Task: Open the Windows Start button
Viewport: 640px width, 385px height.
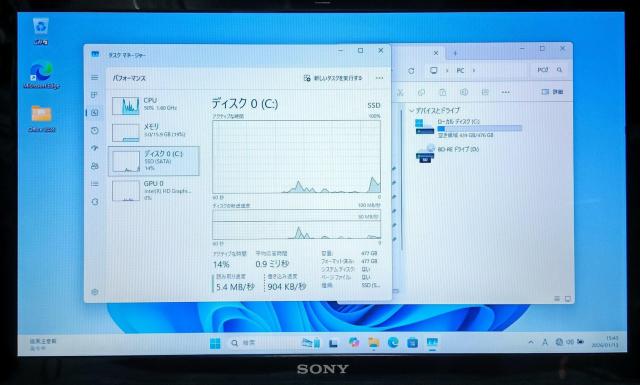Action: pos(215,343)
